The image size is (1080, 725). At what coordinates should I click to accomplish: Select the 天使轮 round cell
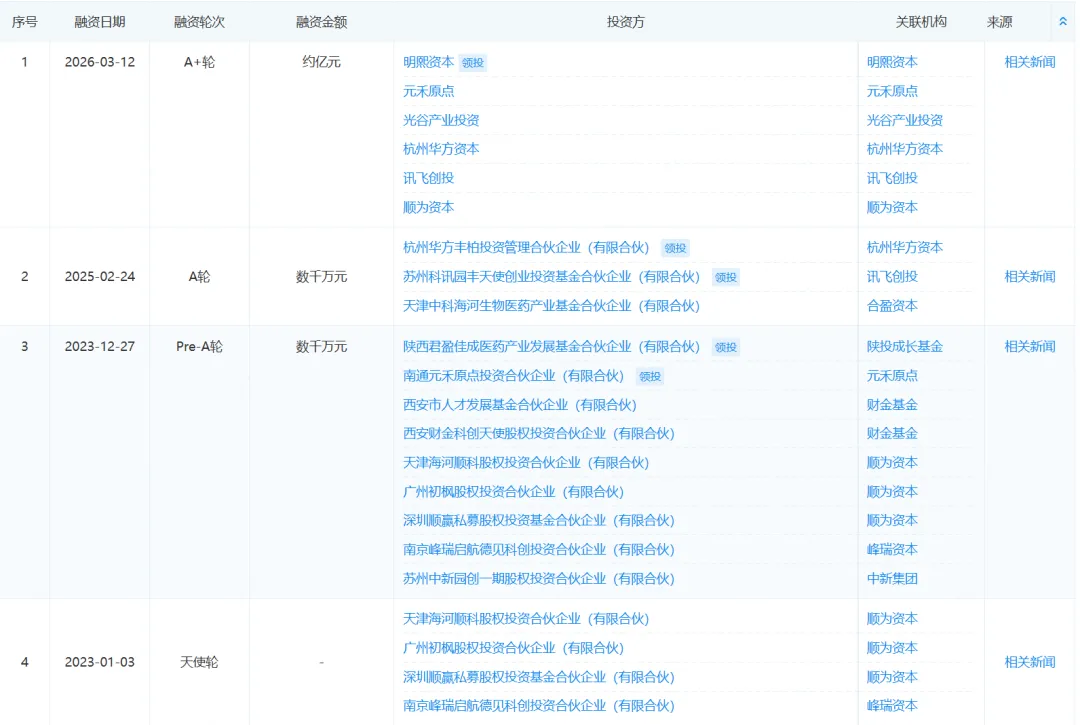click(199, 662)
